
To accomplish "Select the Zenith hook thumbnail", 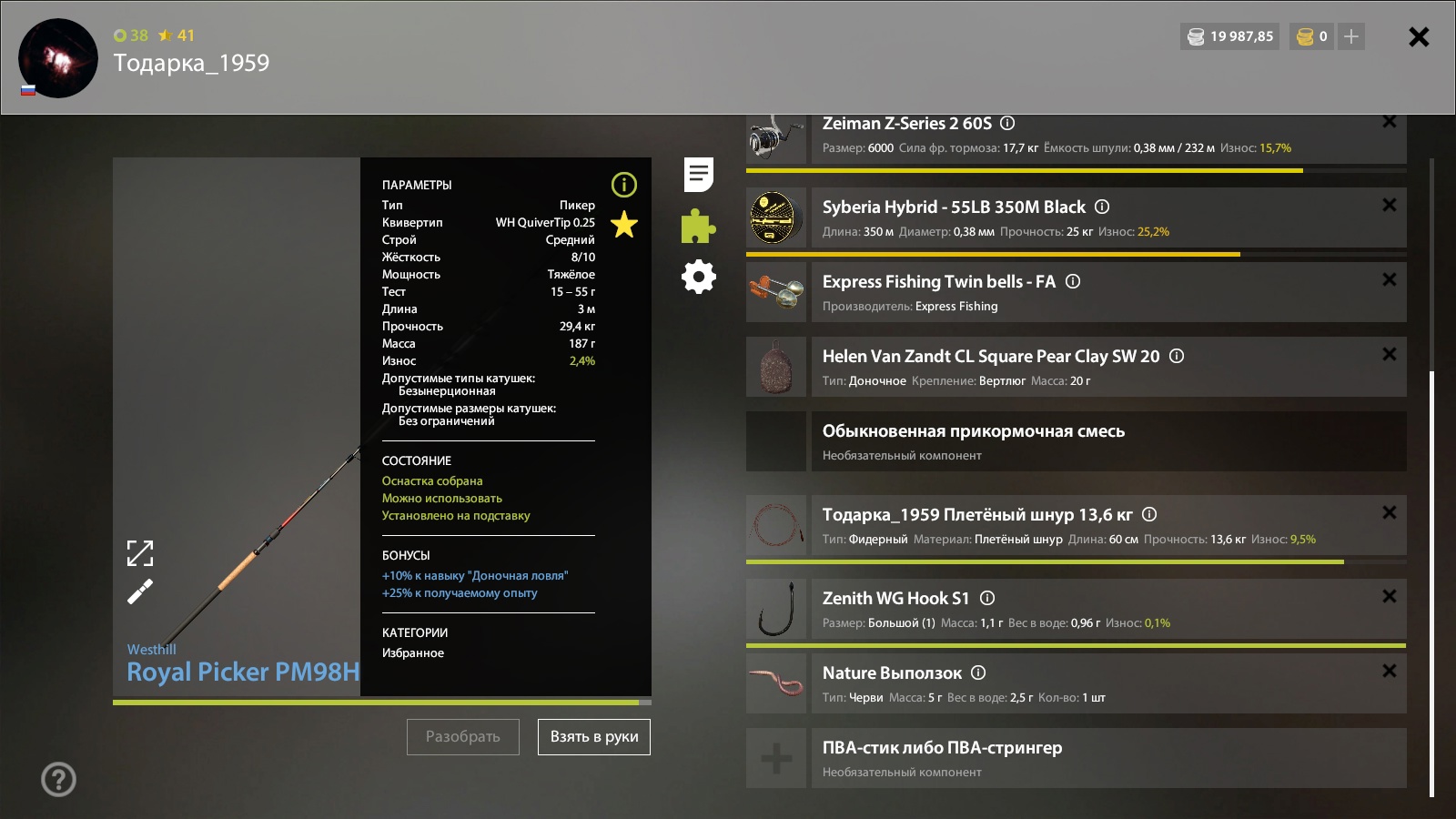I will pyautogui.click(x=776, y=609).
